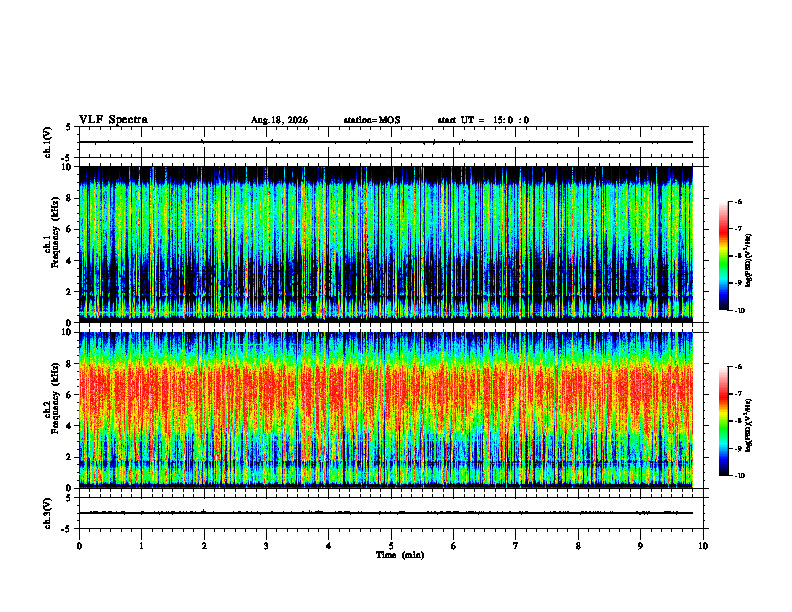Click the time axis tick label "10"
The height and width of the screenshot is (612, 792).
coord(703,546)
